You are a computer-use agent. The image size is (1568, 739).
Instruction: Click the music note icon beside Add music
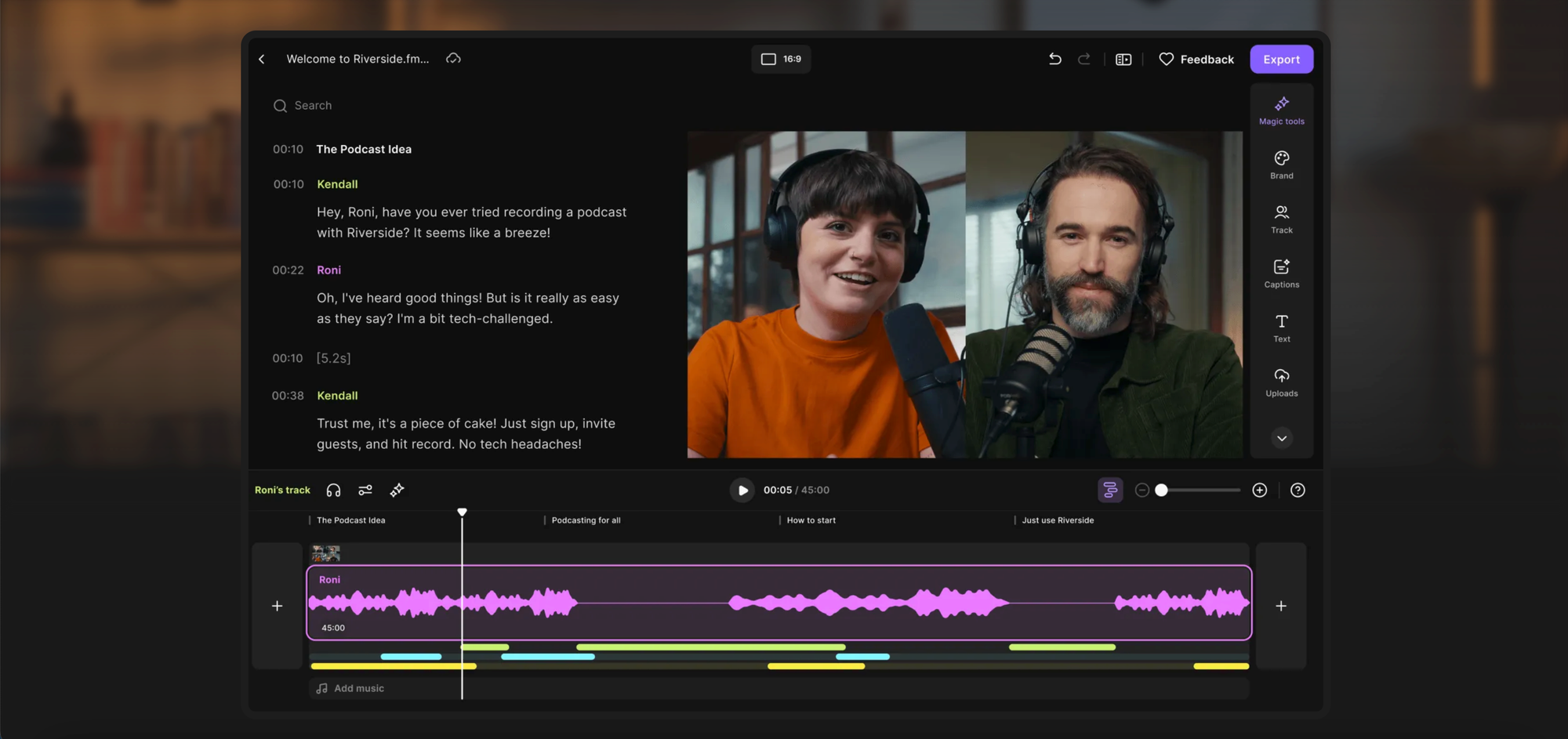point(321,689)
